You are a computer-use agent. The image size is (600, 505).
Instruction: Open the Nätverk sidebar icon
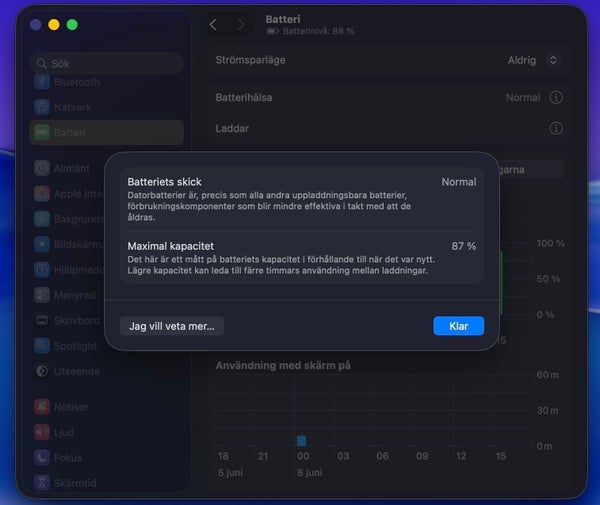point(42,107)
